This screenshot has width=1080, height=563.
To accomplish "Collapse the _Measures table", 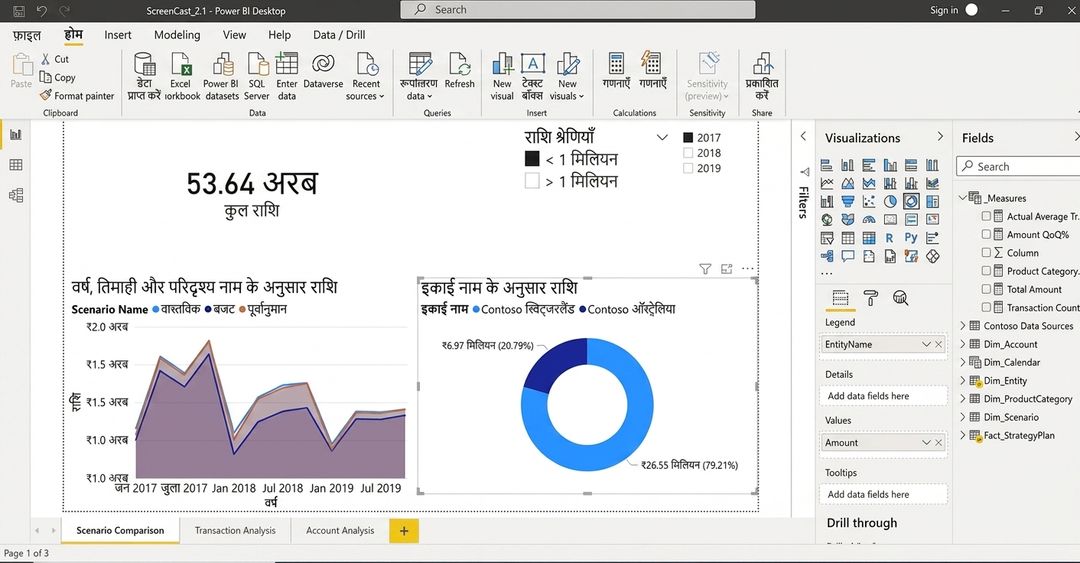I will coord(963,198).
